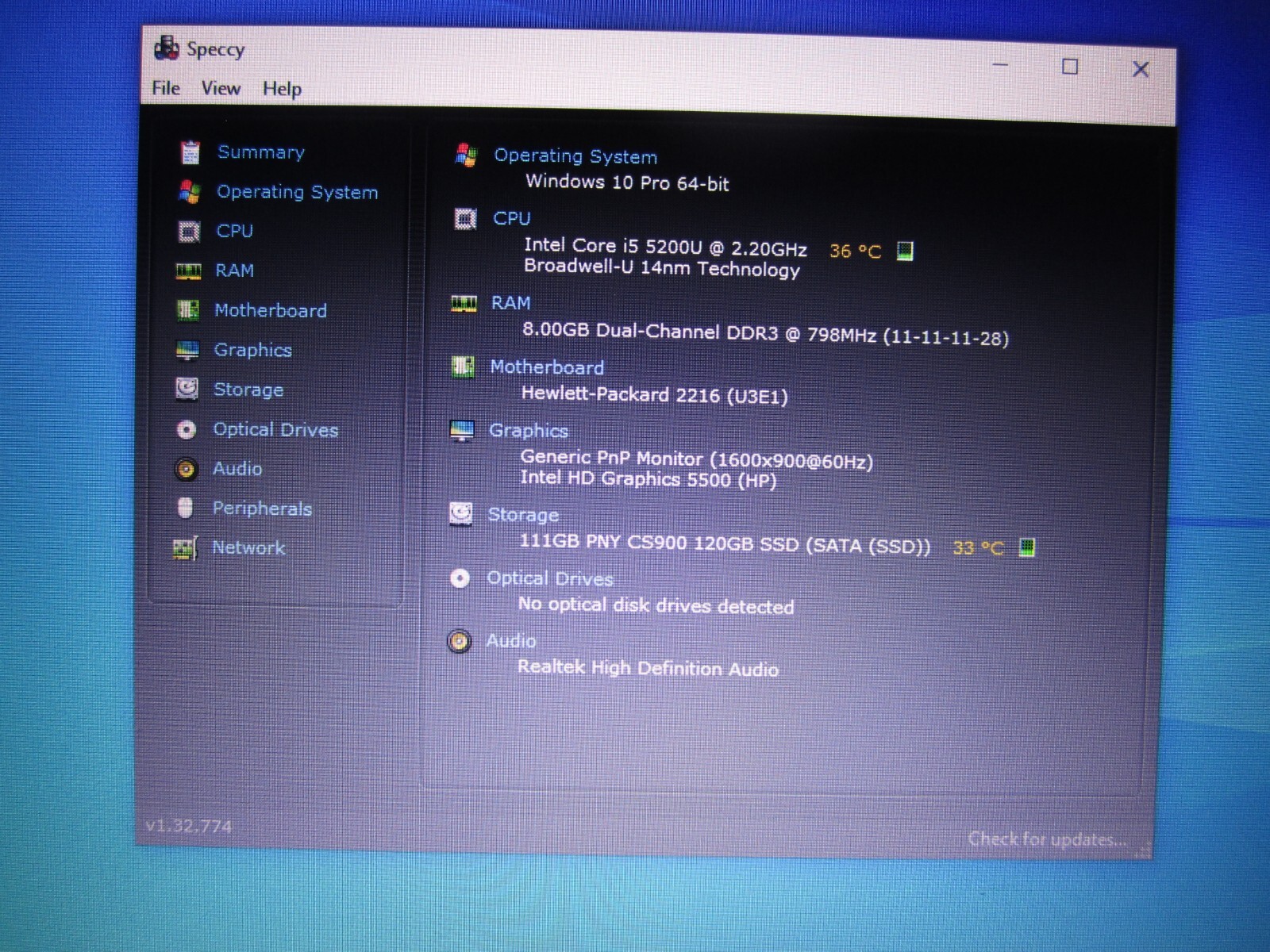Go to the RAM section in sidebar
The width and height of the screenshot is (1270, 952).
click(x=235, y=271)
